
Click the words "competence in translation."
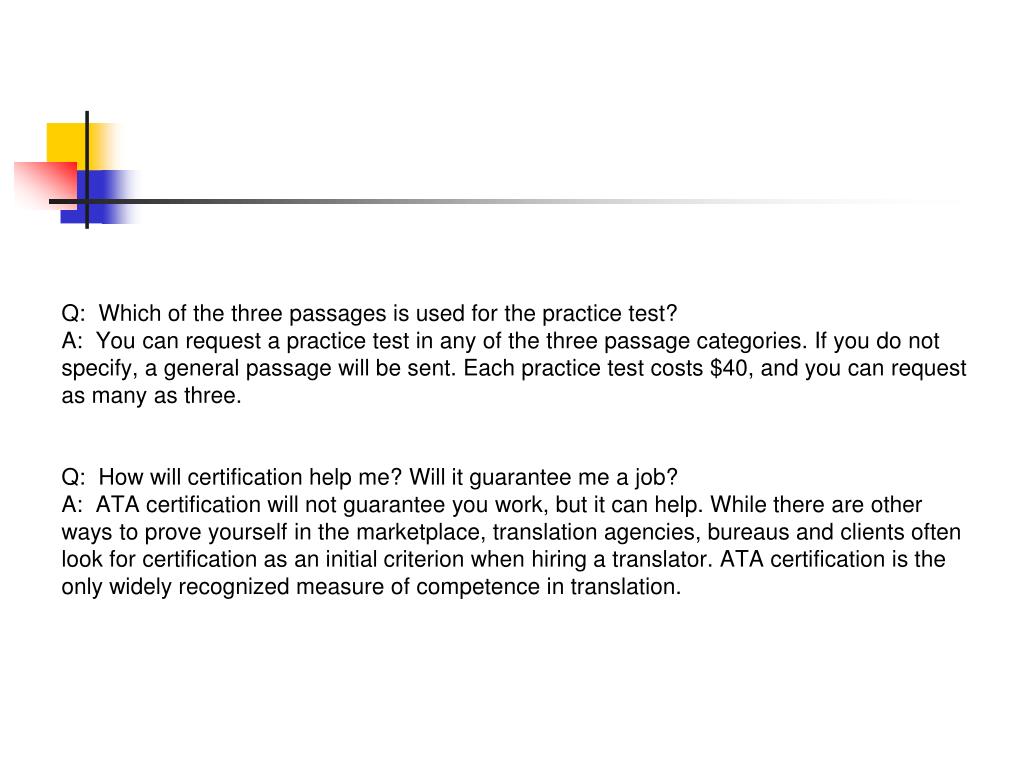(549, 587)
